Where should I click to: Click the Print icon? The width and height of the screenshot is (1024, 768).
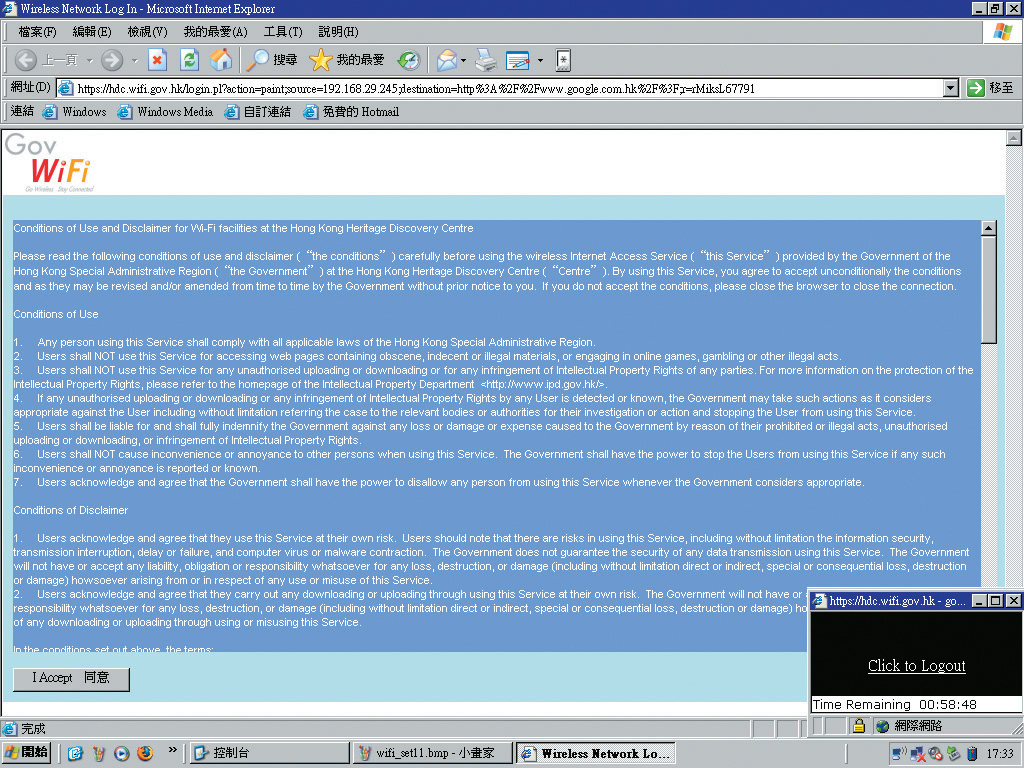pos(486,60)
